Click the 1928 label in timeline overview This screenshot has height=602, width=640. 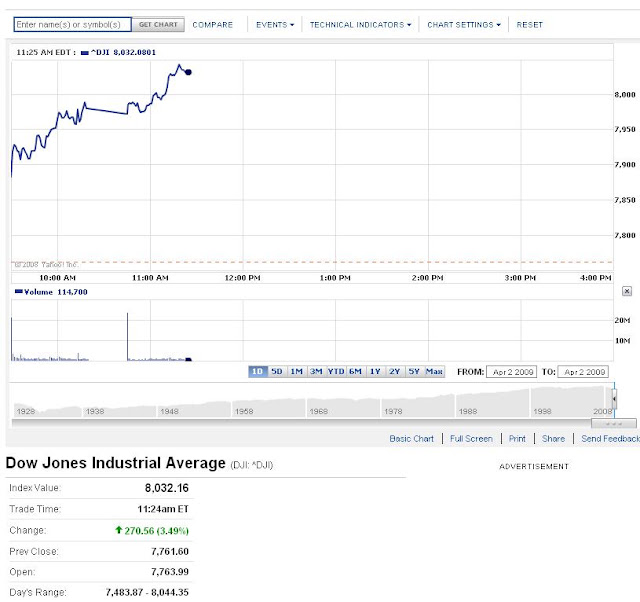pos(26,411)
